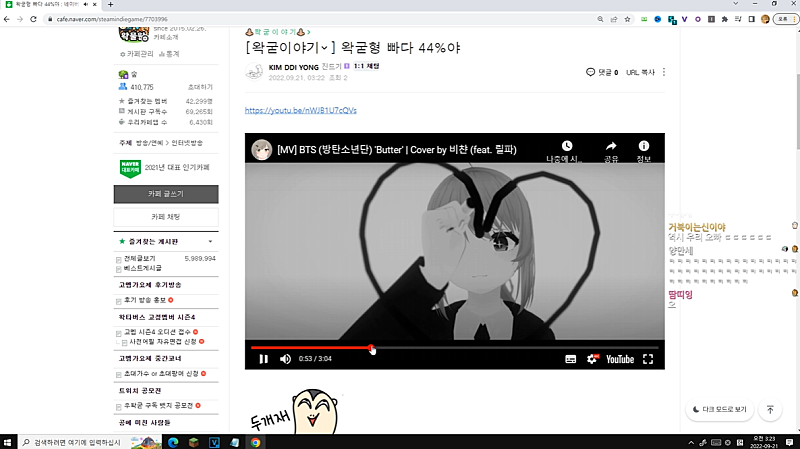
Task: Click the NAVER 대표카페 badge
Action: [130, 168]
